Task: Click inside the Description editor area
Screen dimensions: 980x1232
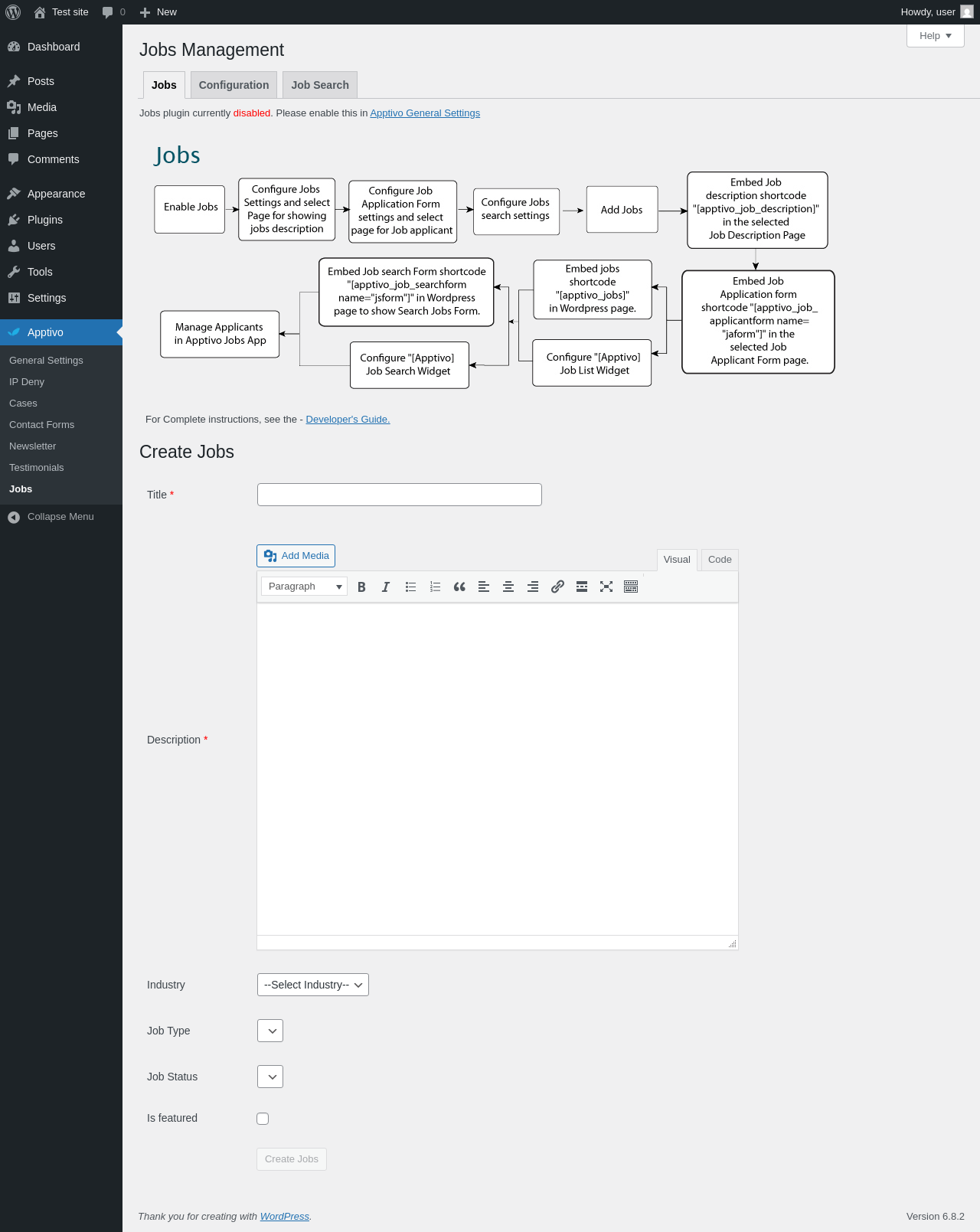Action: pyautogui.click(x=498, y=769)
